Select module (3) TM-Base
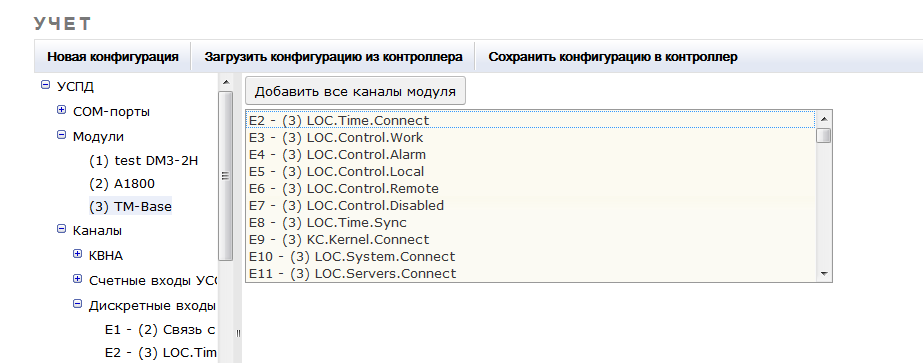923x363 pixels. pos(130,207)
